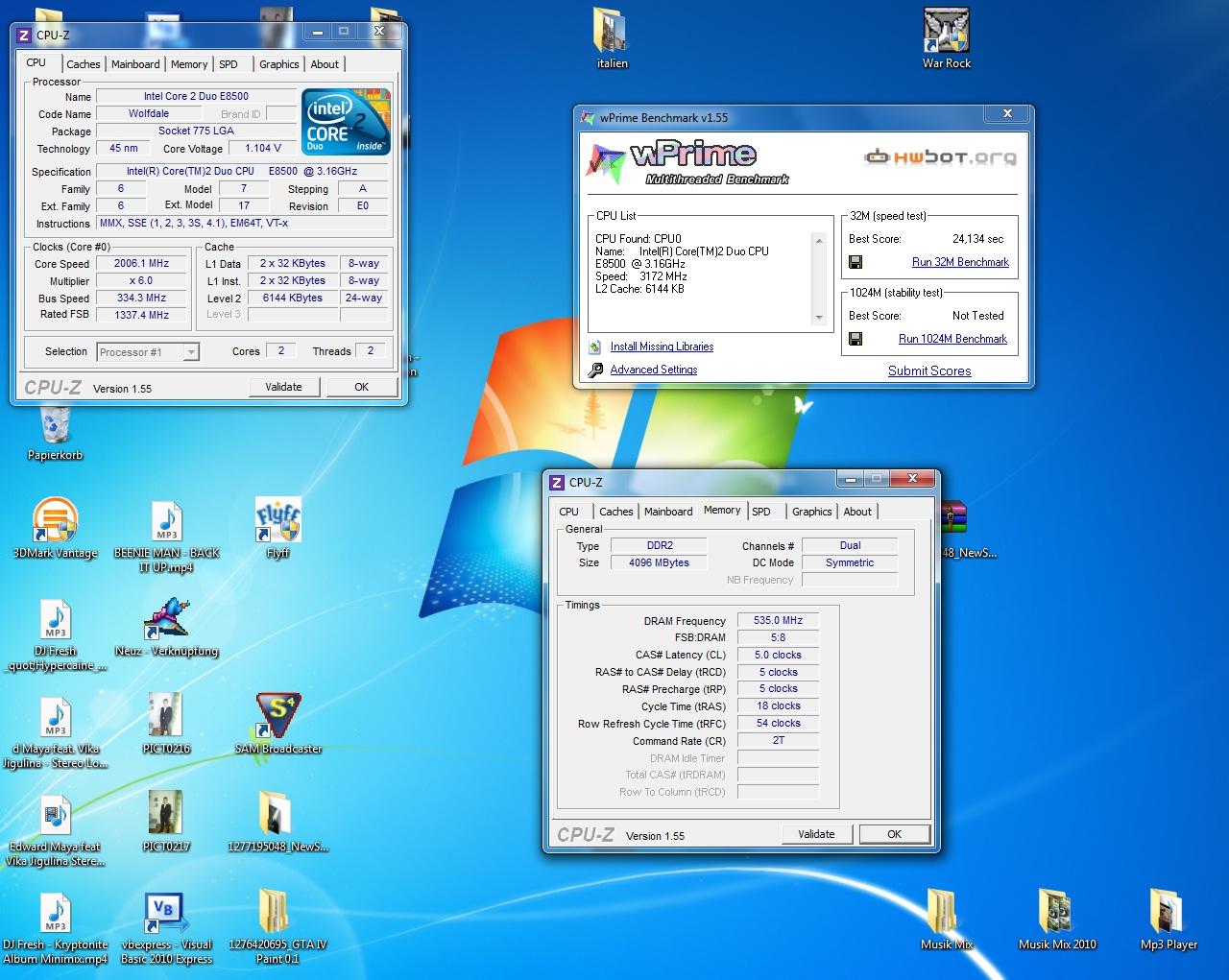The width and height of the screenshot is (1229, 980).
Task: Select the SPD tab in the memory CPU-Z window
Action: click(x=761, y=512)
